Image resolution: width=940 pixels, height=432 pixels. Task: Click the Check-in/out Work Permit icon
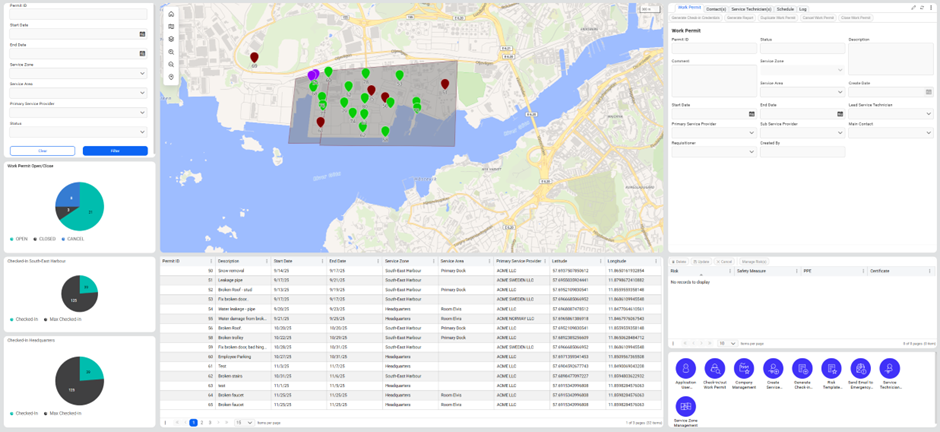click(x=714, y=369)
